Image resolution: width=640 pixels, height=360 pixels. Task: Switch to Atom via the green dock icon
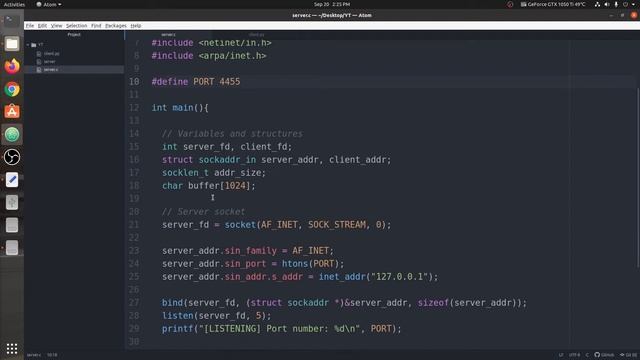(x=12, y=134)
